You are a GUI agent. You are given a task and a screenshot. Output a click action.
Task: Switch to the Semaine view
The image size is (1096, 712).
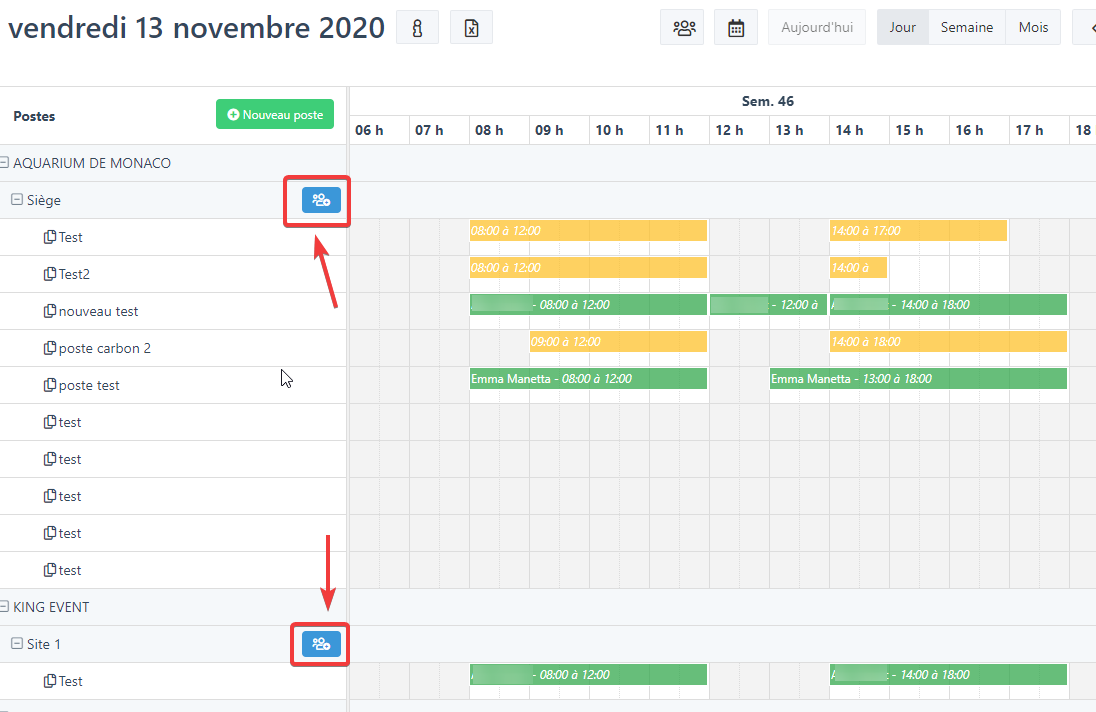(x=966, y=28)
